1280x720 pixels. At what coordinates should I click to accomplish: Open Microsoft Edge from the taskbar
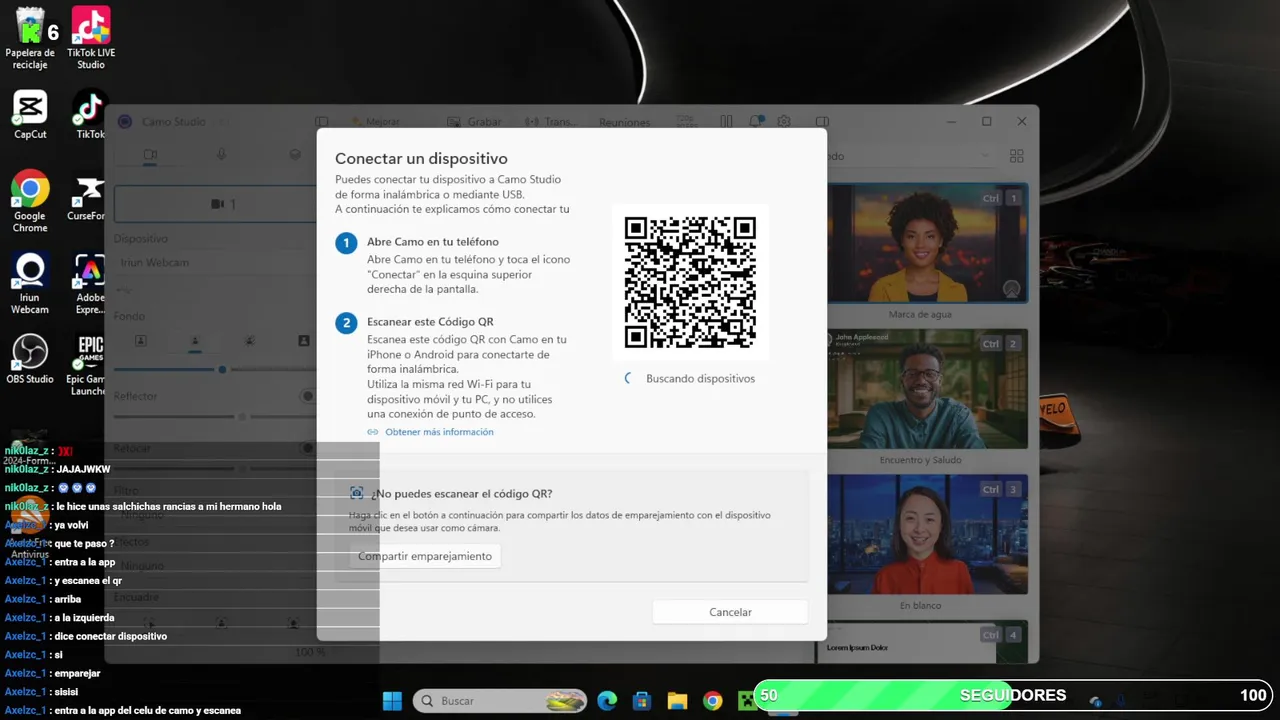607,701
